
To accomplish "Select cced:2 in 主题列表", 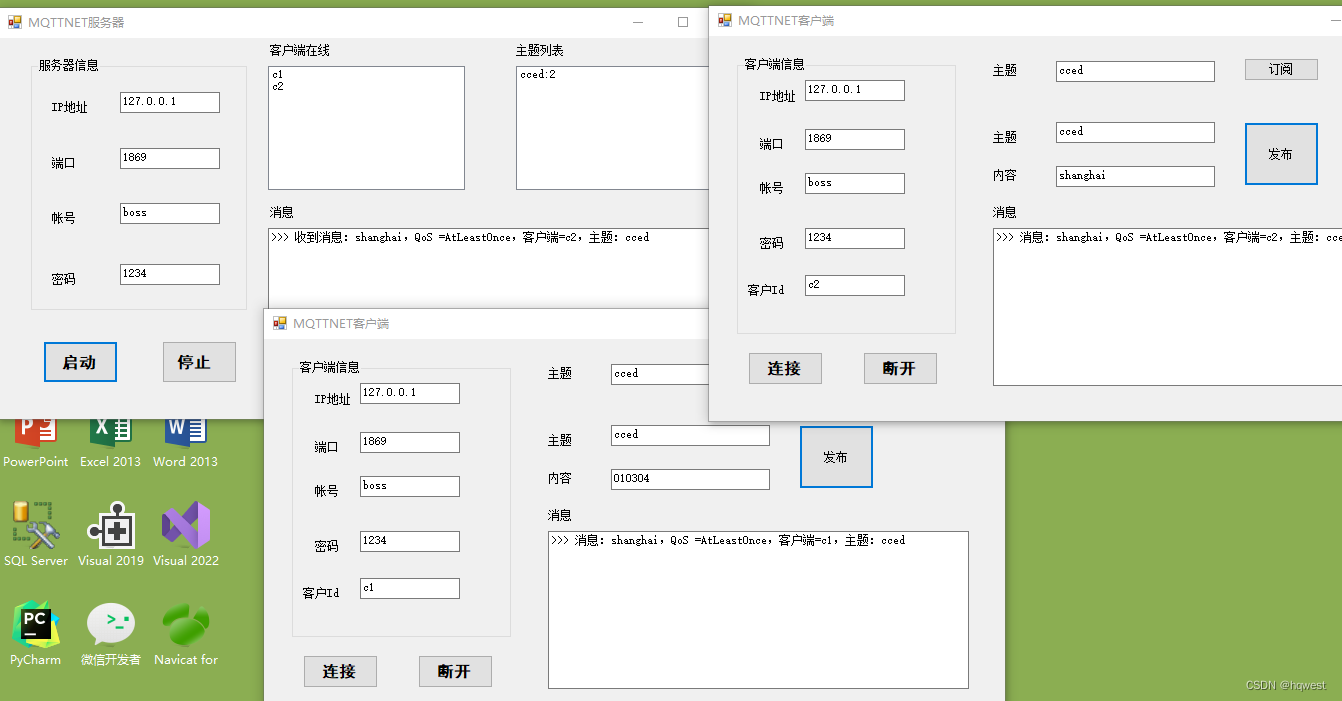I will point(538,75).
